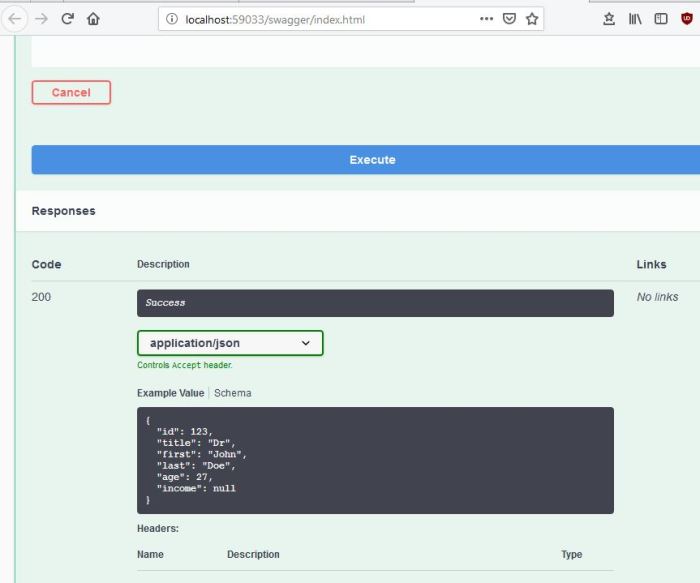
Task: Click the Success description box
Action: pos(375,303)
